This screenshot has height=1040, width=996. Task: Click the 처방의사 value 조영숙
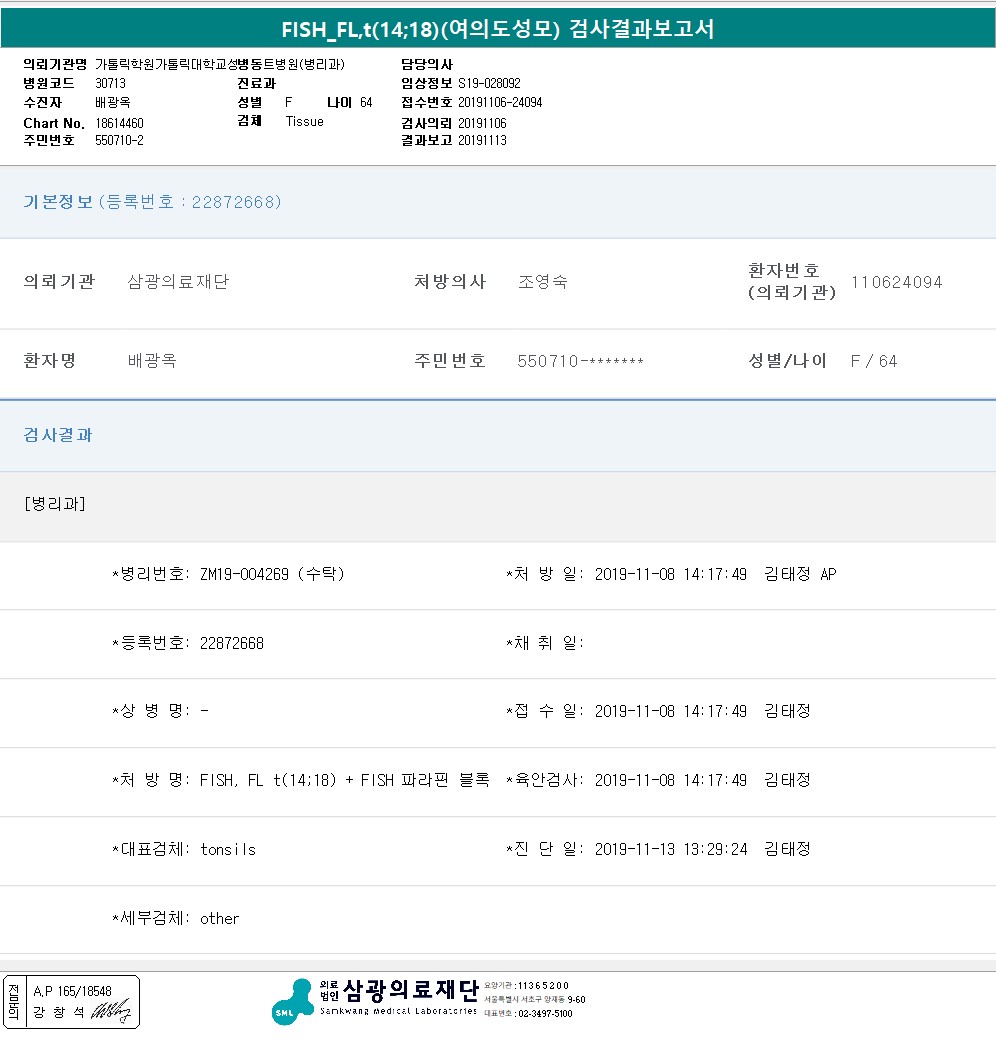click(x=543, y=282)
